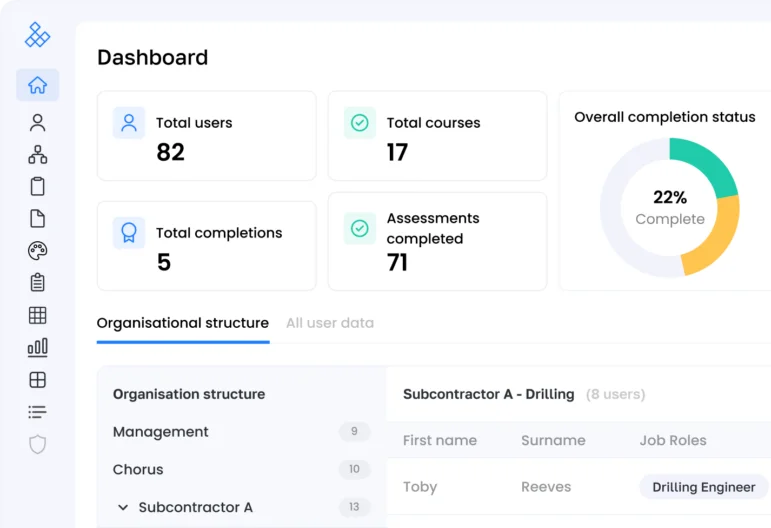
Task: Sort by Job Roles column header
Action: click(673, 440)
